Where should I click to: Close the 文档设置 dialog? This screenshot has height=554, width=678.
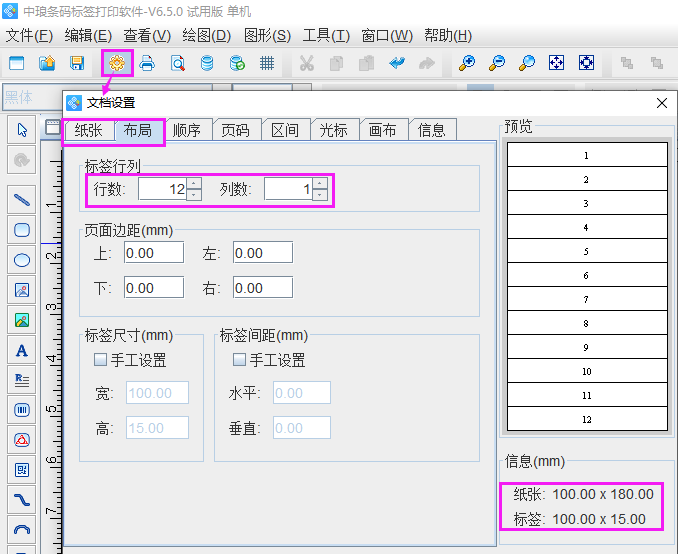pyautogui.click(x=661, y=102)
